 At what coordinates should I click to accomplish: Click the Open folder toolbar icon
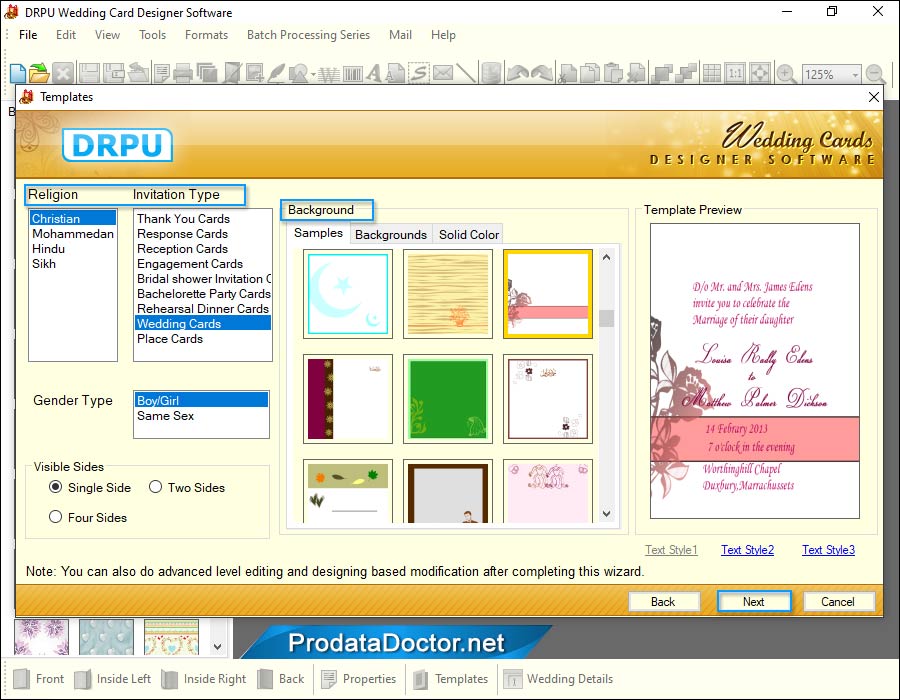[39, 73]
